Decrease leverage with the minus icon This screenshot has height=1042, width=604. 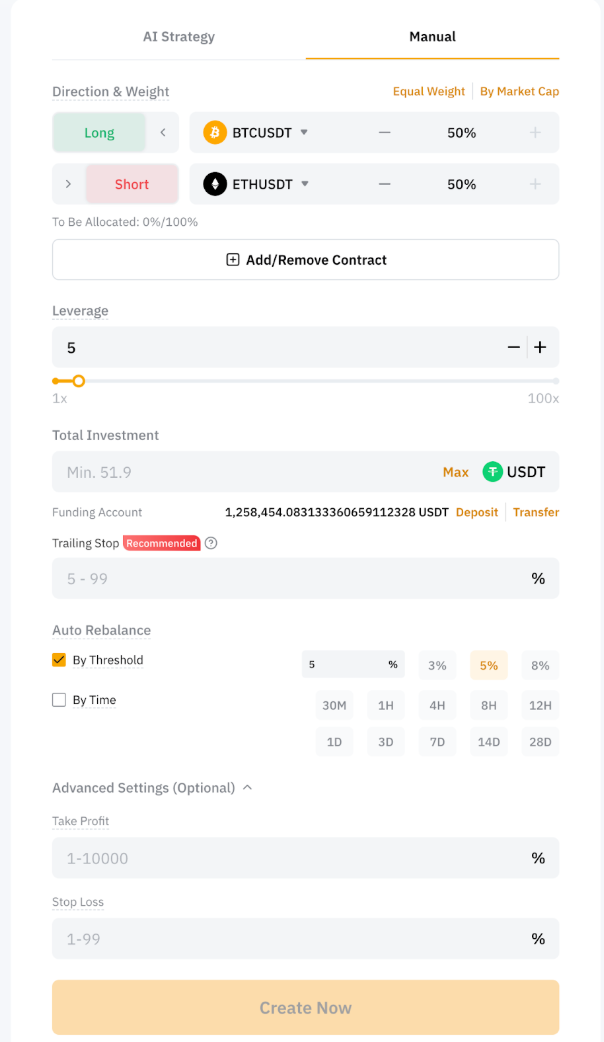[x=514, y=347]
